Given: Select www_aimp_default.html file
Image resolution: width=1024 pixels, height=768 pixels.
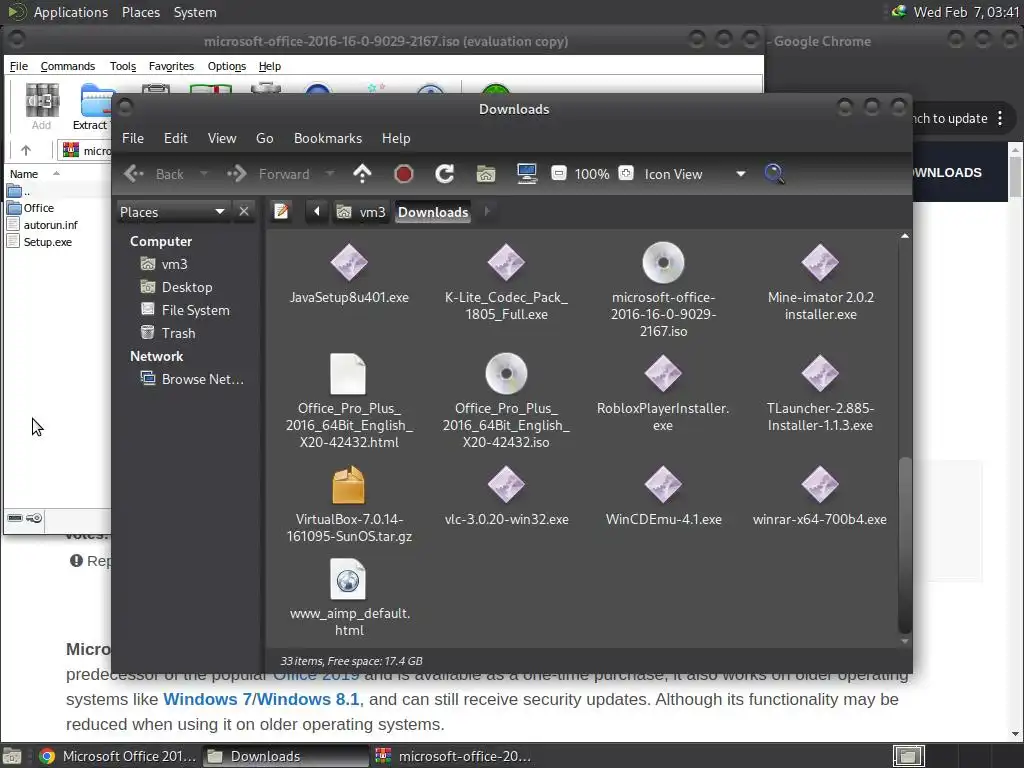Looking at the screenshot, I should 349,598.
